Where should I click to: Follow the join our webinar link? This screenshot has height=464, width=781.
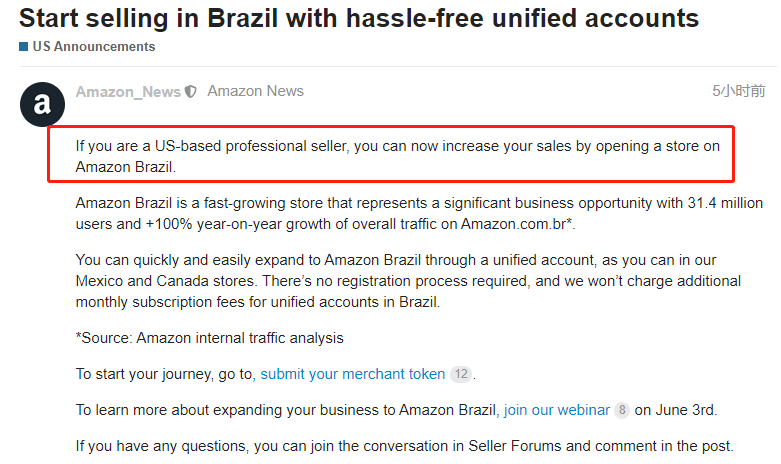point(556,409)
